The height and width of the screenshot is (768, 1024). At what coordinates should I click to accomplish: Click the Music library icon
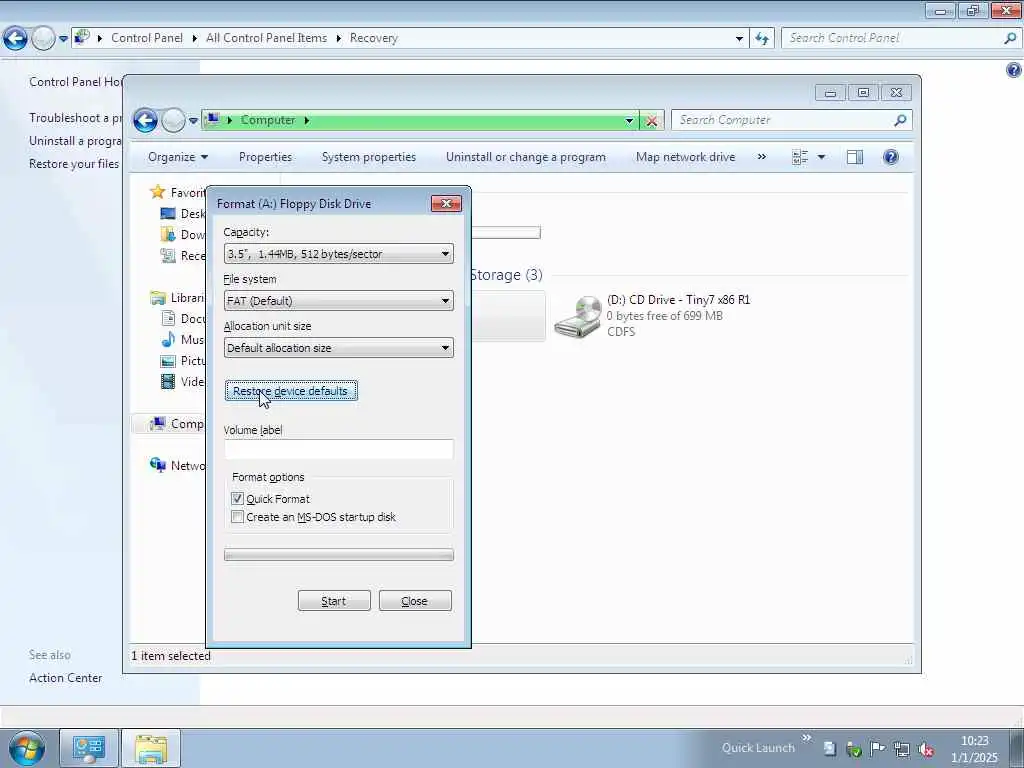168,340
